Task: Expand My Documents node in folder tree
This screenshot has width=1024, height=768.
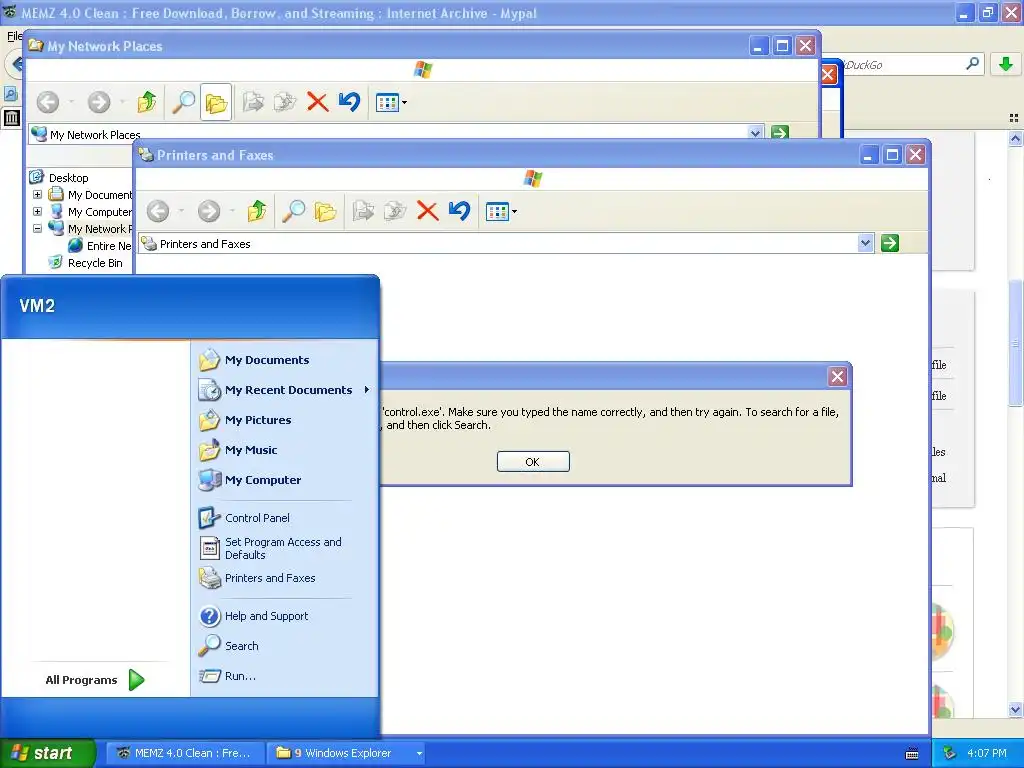Action: click(x=37, y=195)
